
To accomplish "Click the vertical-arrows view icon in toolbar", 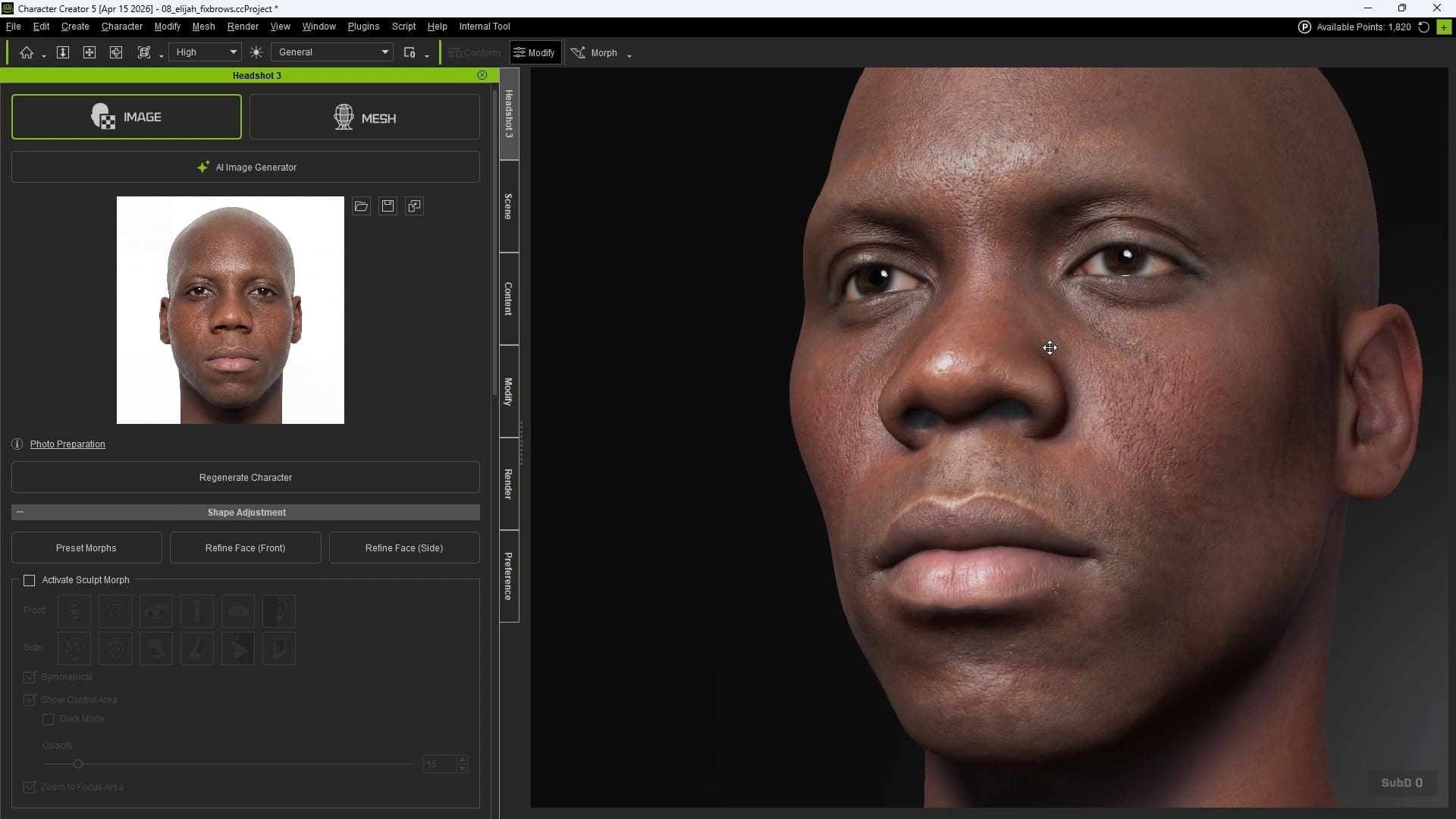I will (63, 52).
